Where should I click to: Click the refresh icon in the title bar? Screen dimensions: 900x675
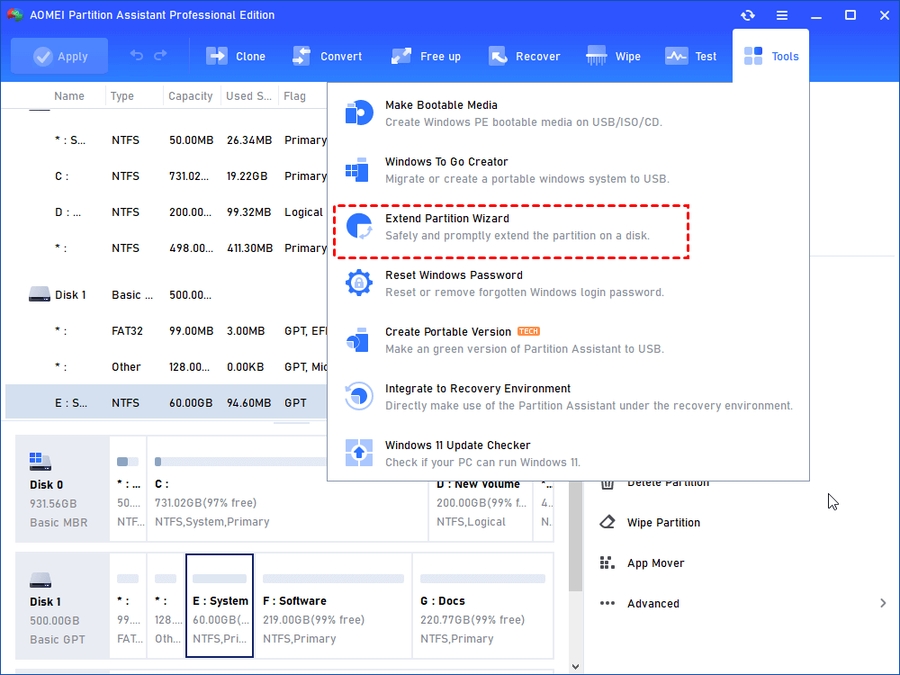coord(747,15)
